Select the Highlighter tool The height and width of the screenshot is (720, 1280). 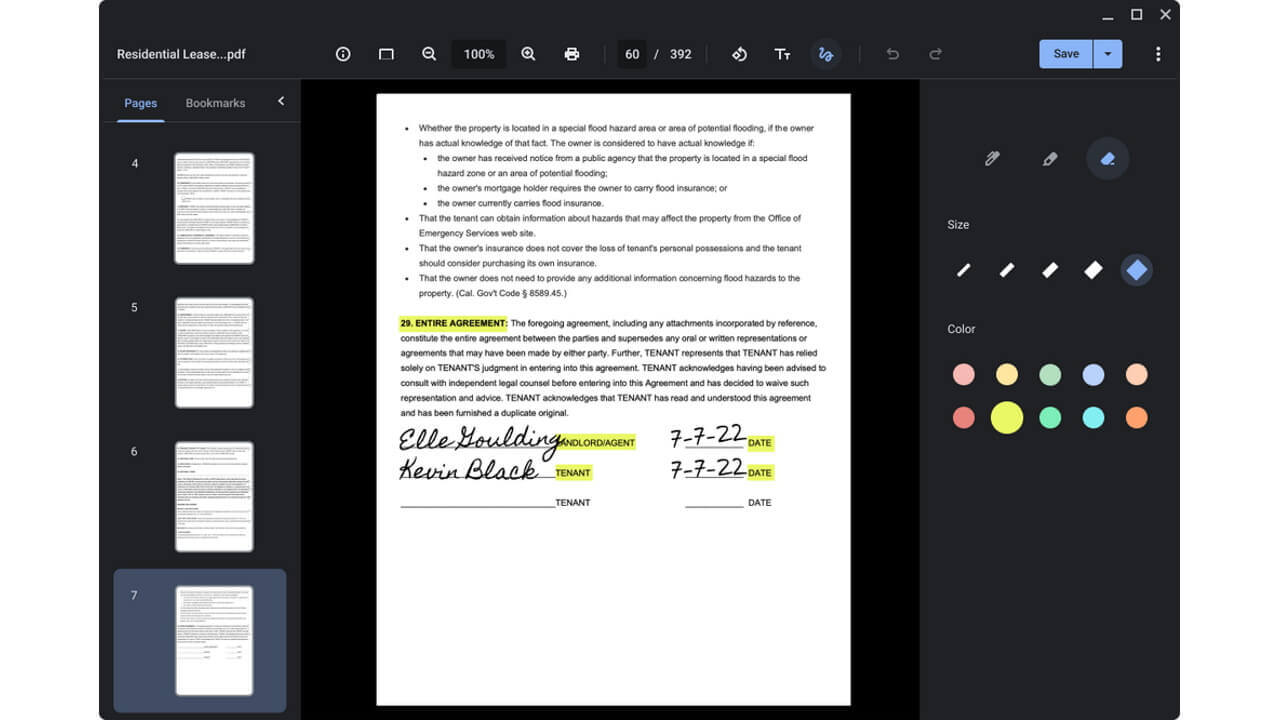click(1049, 158)
